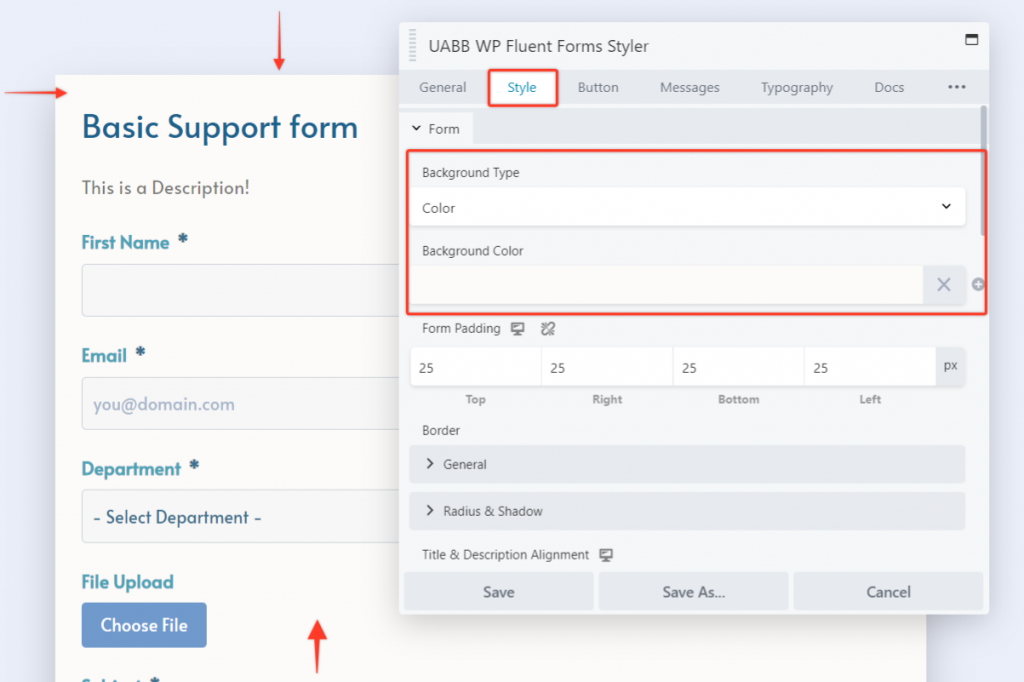
Task: Collapse the Form section
Action: pos(437,128)
